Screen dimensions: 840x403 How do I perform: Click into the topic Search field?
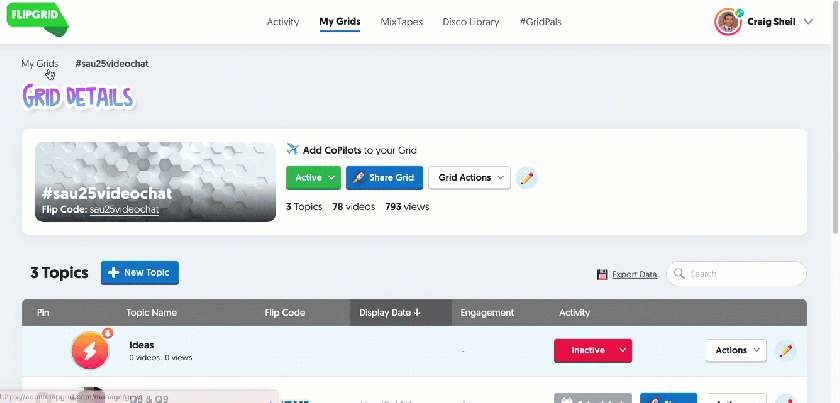(x=744, y=274)
